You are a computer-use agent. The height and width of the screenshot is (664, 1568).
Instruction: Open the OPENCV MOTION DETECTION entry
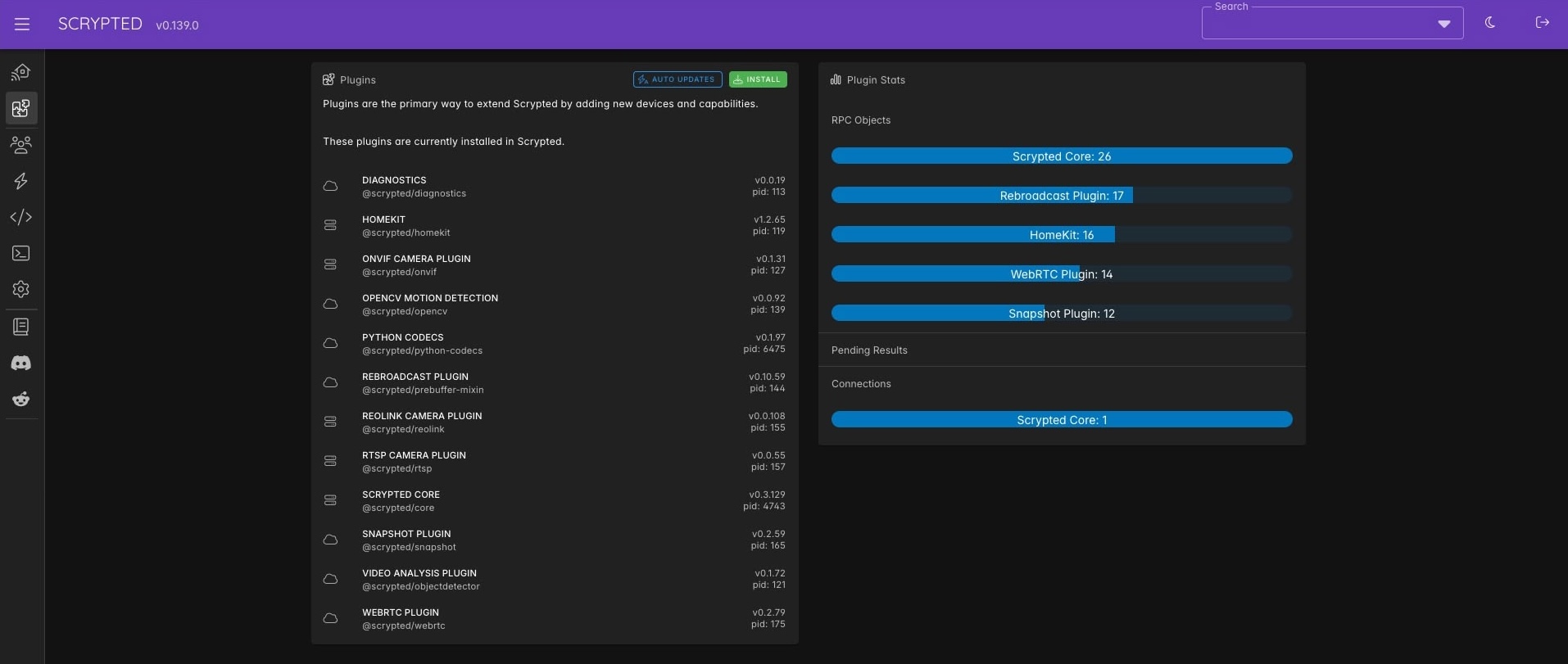554,305
